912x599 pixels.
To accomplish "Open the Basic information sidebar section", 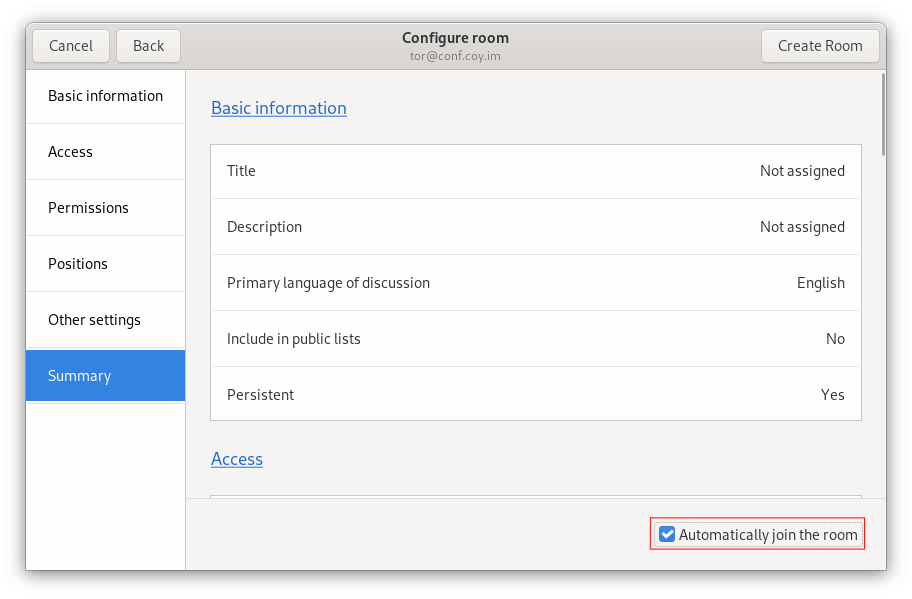I will click(x=105, y=96).
